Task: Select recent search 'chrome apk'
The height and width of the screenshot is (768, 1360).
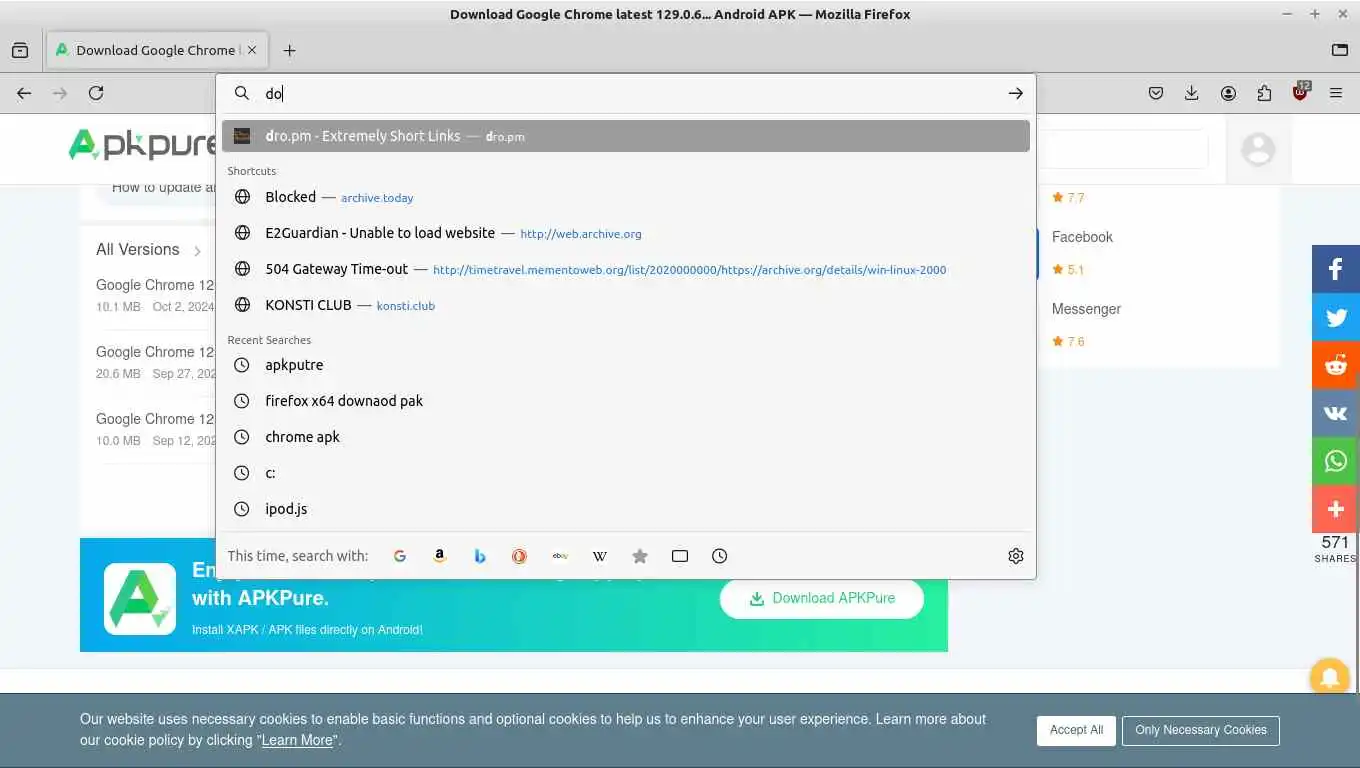Action: 626,437
